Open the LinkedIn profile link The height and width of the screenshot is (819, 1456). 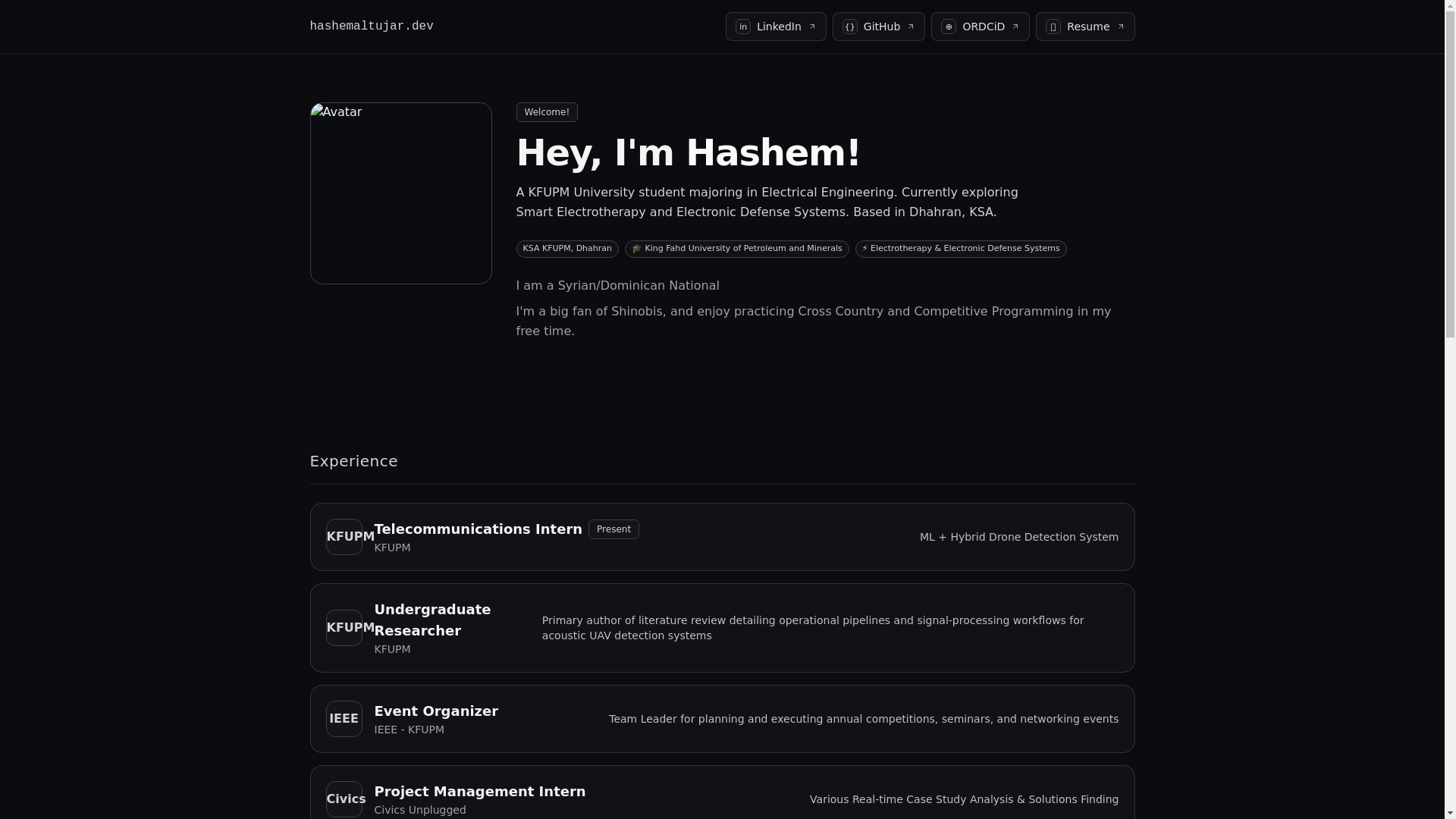point(776,27)
